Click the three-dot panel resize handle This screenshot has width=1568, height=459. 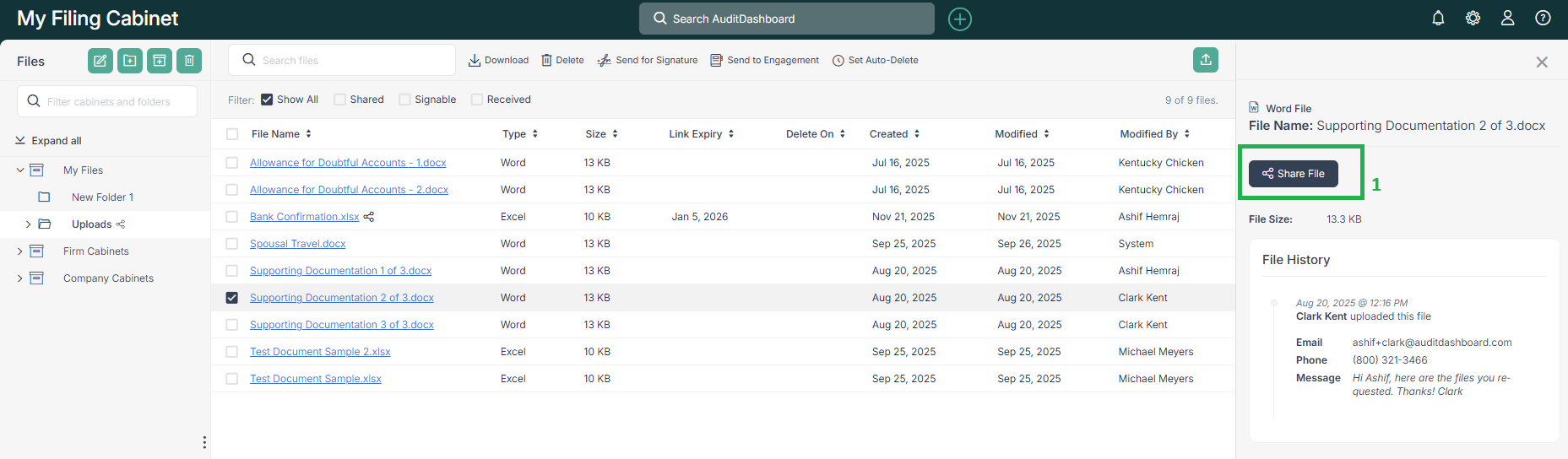tap(204, 442)
